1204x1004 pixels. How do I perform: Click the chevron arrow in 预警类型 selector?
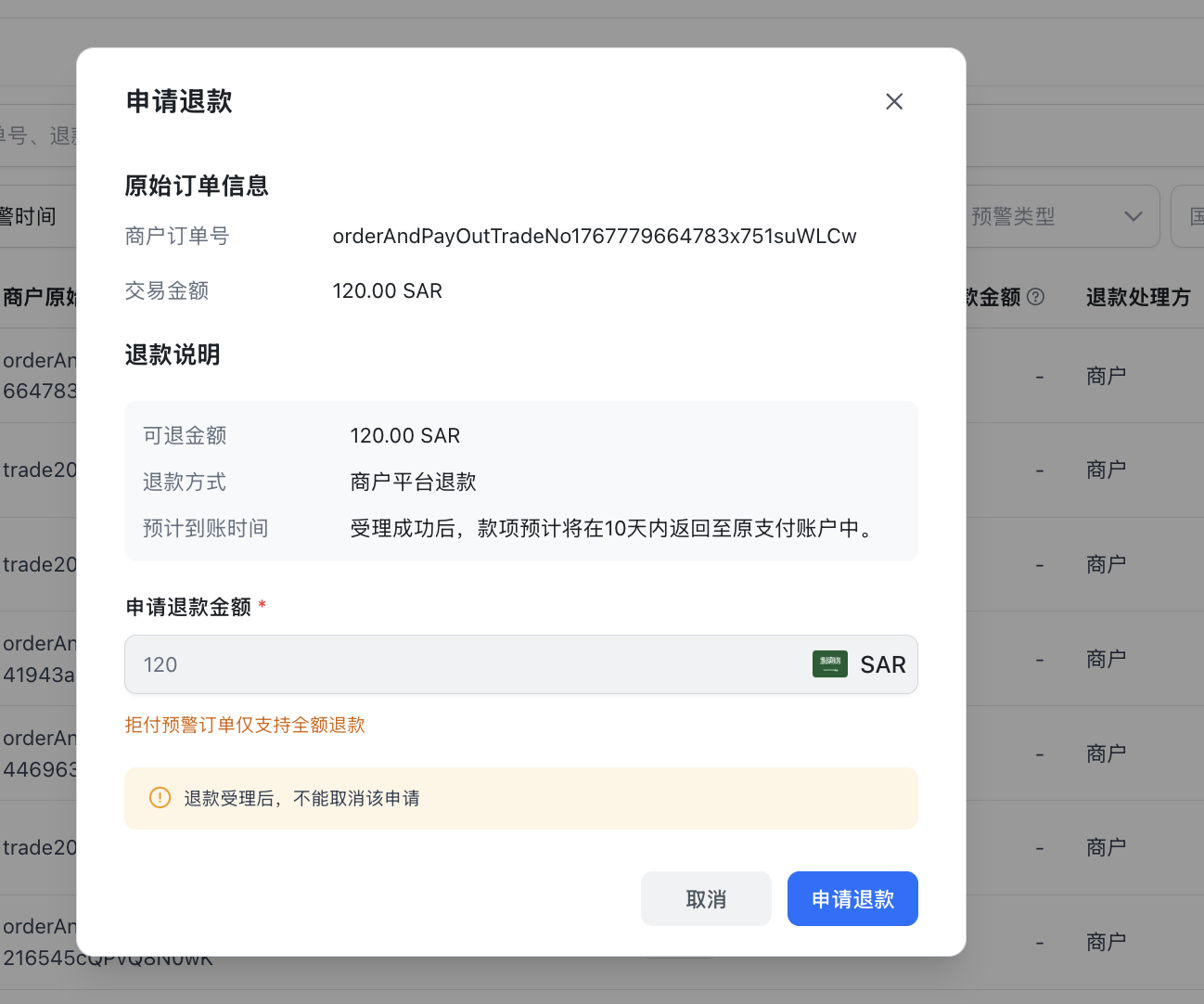(x=1133, y=217)
